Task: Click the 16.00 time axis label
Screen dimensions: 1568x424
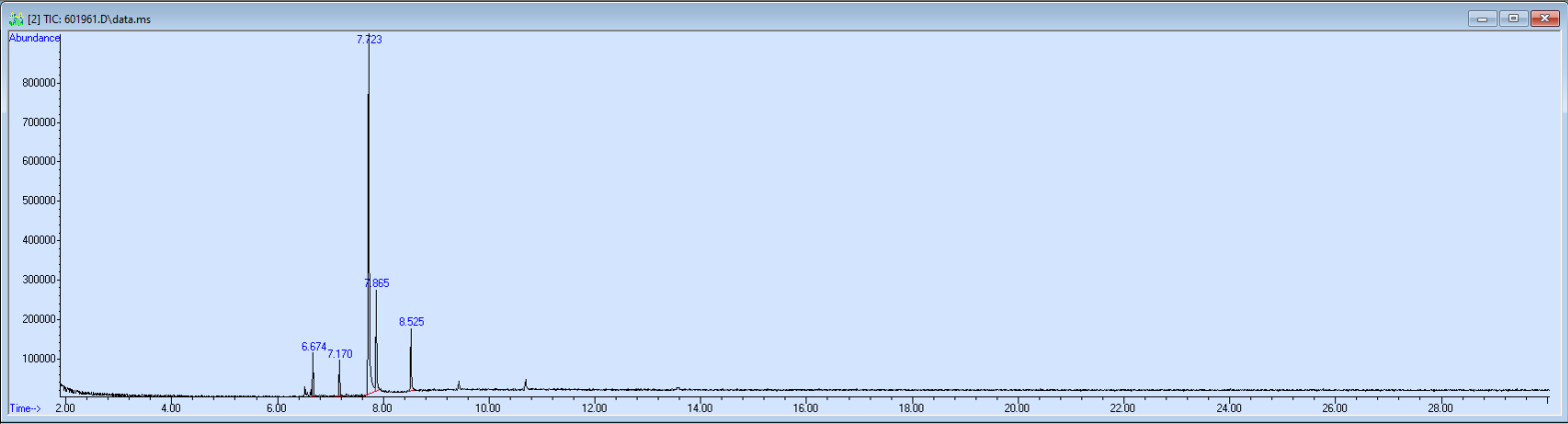Action: 805,408
